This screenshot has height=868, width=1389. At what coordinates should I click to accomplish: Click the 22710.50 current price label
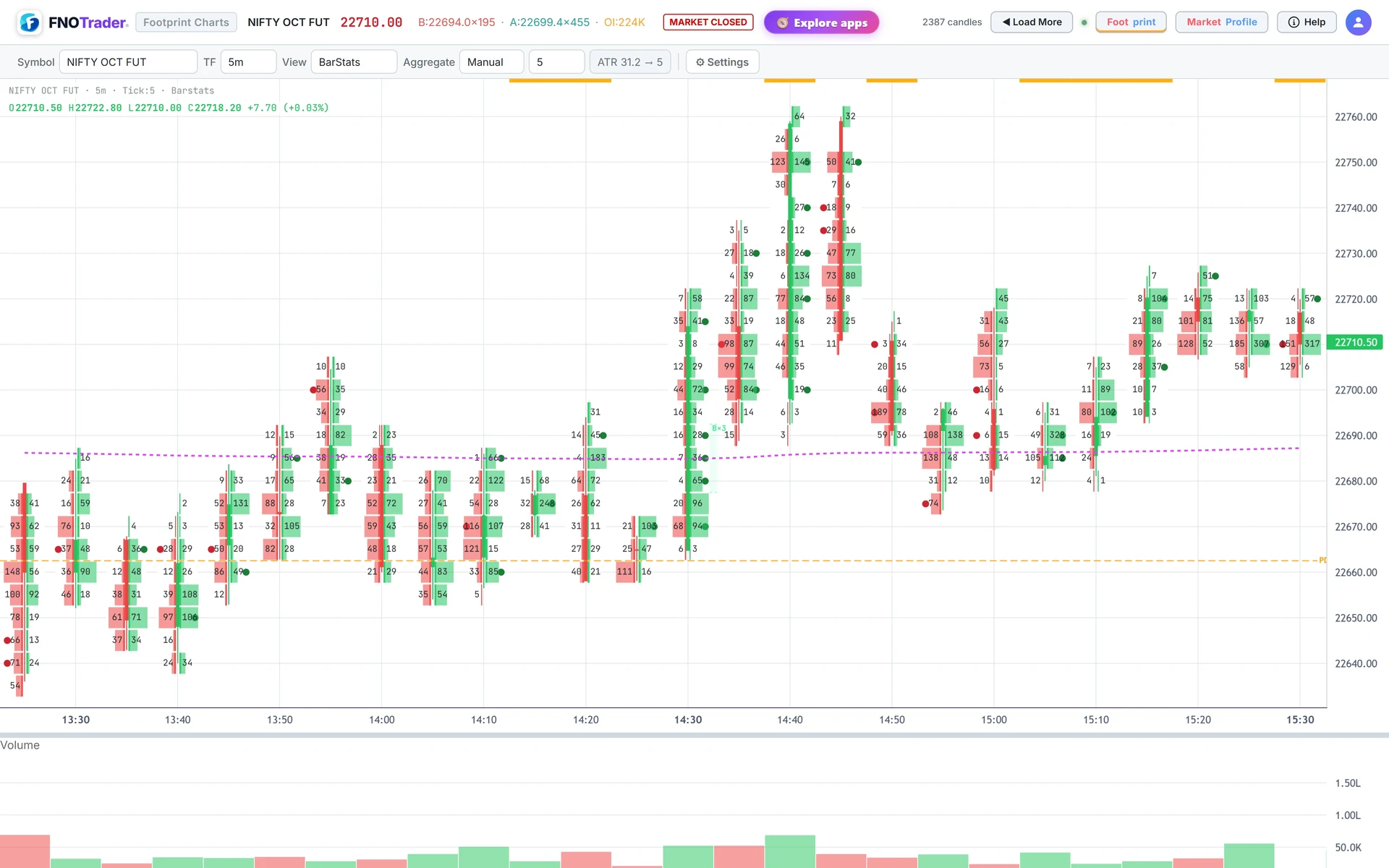[1356, 343]
